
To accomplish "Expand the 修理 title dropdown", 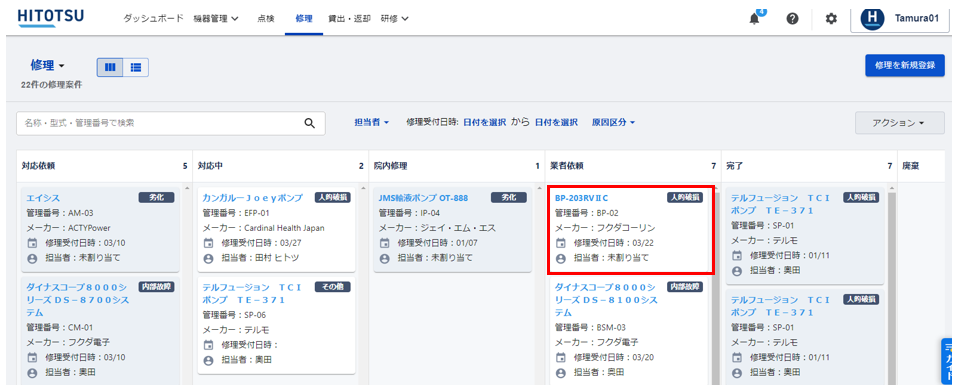I will 47,65.
